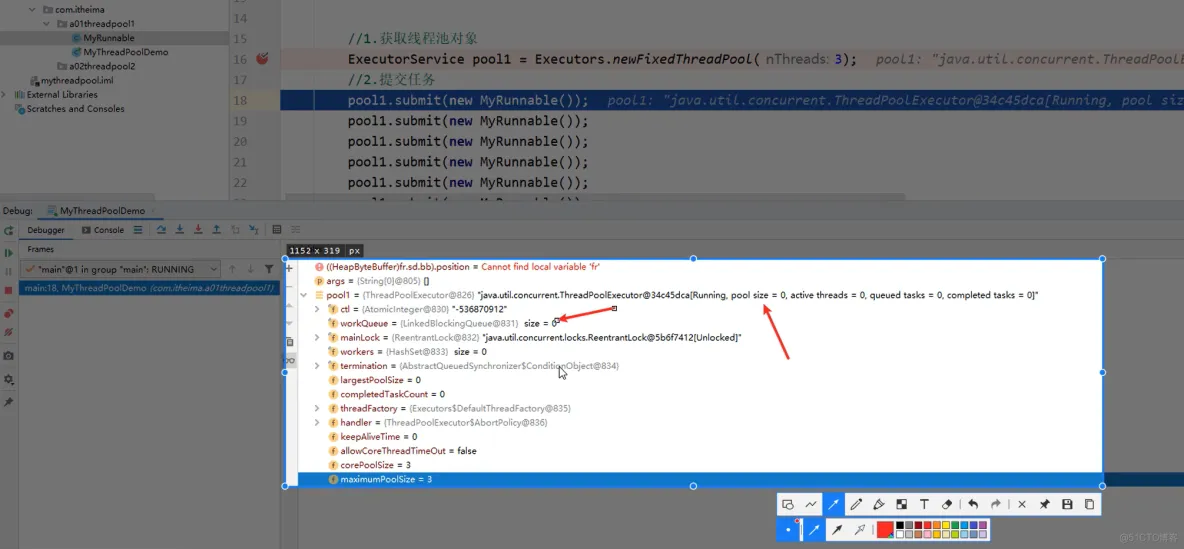The width and height of the screenshot is (1184, 549).
Task: Click the Rerun debug session icon
Action: click(8, 230)
